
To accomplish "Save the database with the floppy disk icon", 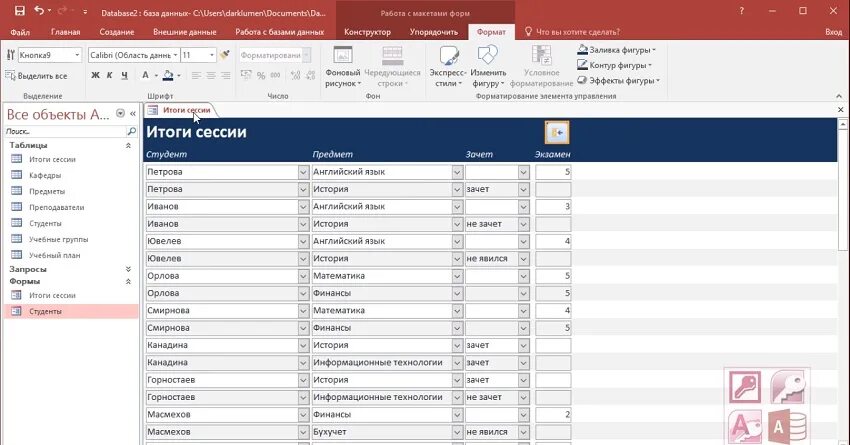I will (x=20, y=11).
